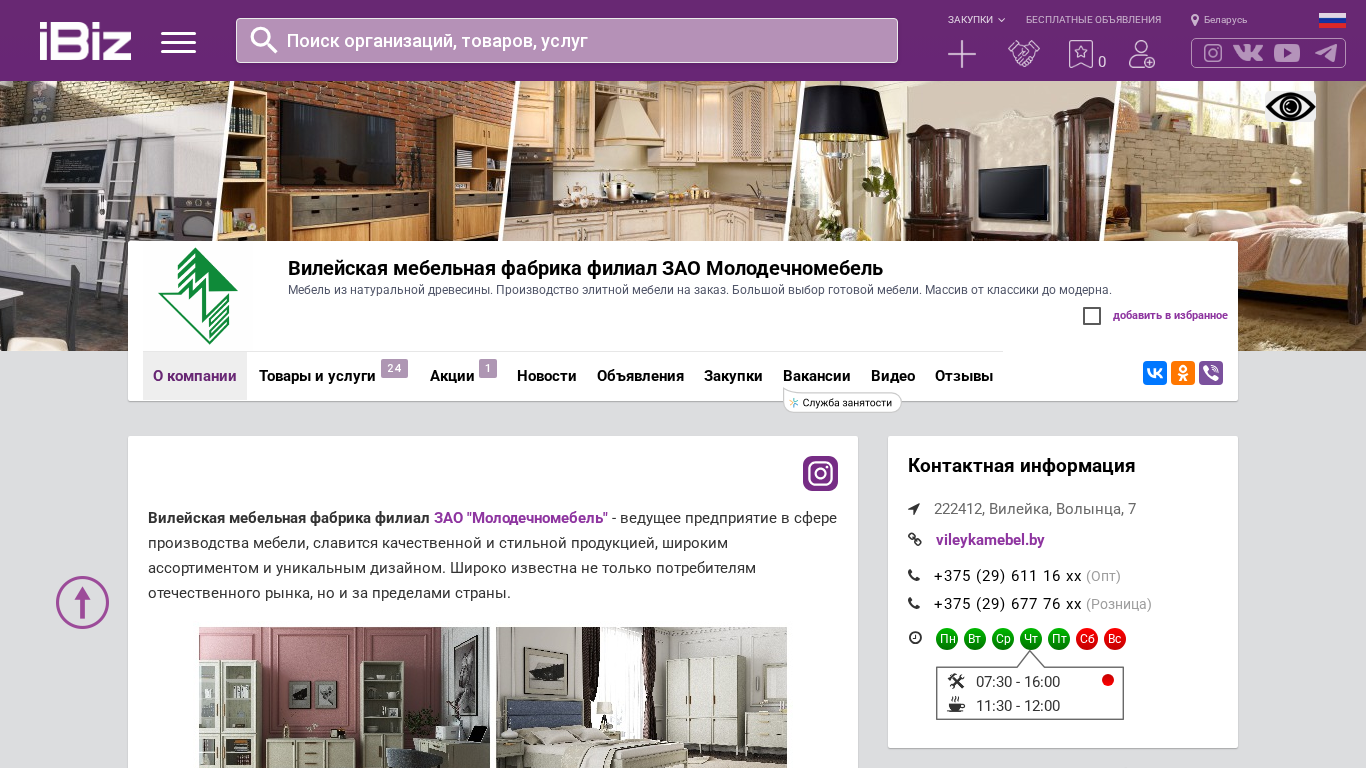Switch language via Russian flag
This screenshot has height=768, width=1366.
click(x=1332, y=20)
